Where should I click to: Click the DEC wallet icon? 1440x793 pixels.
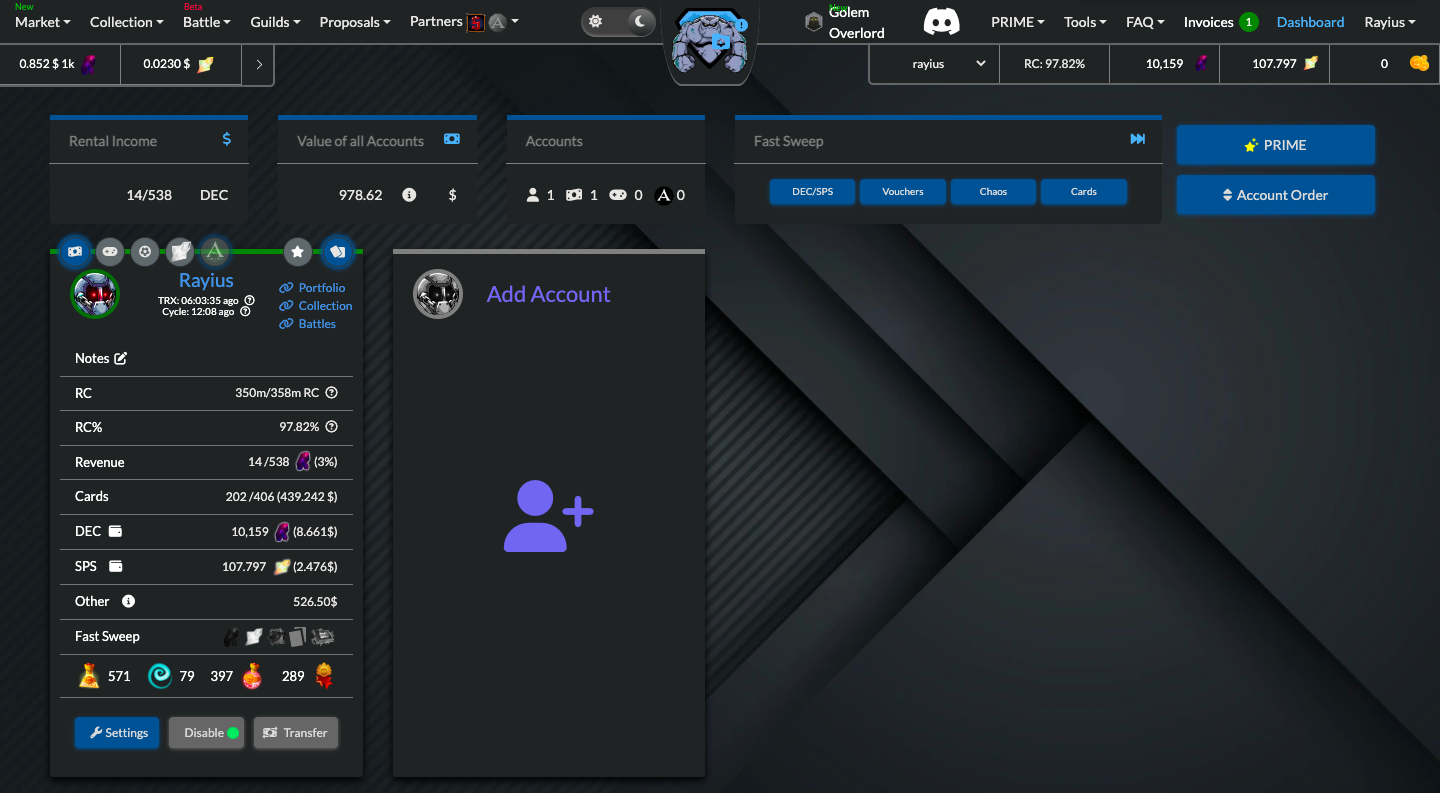[x=116, y=531]
